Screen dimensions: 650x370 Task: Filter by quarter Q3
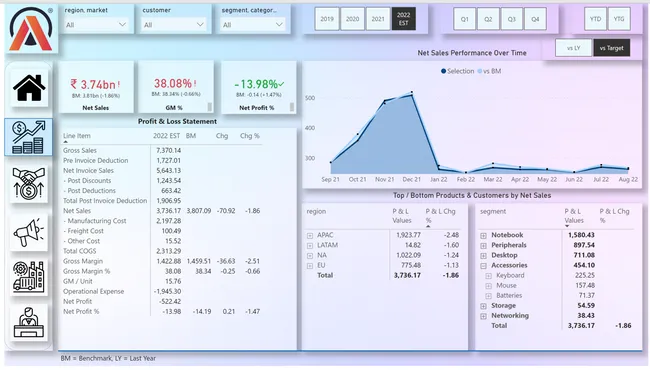point(512,19)
